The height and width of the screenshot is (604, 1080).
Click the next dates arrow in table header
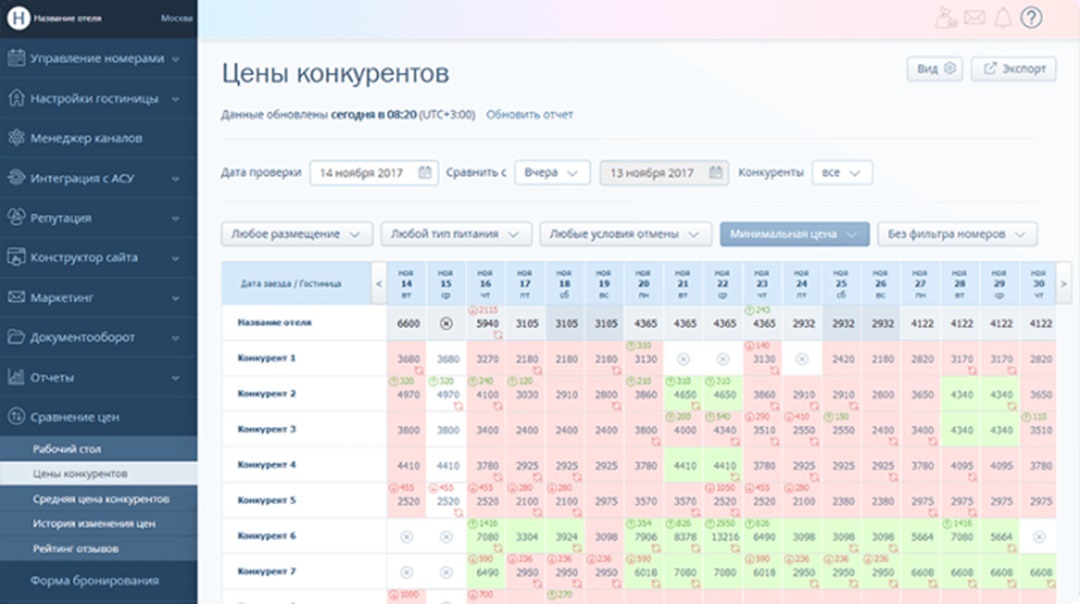pyautogui.click(x=1062, y=283)
